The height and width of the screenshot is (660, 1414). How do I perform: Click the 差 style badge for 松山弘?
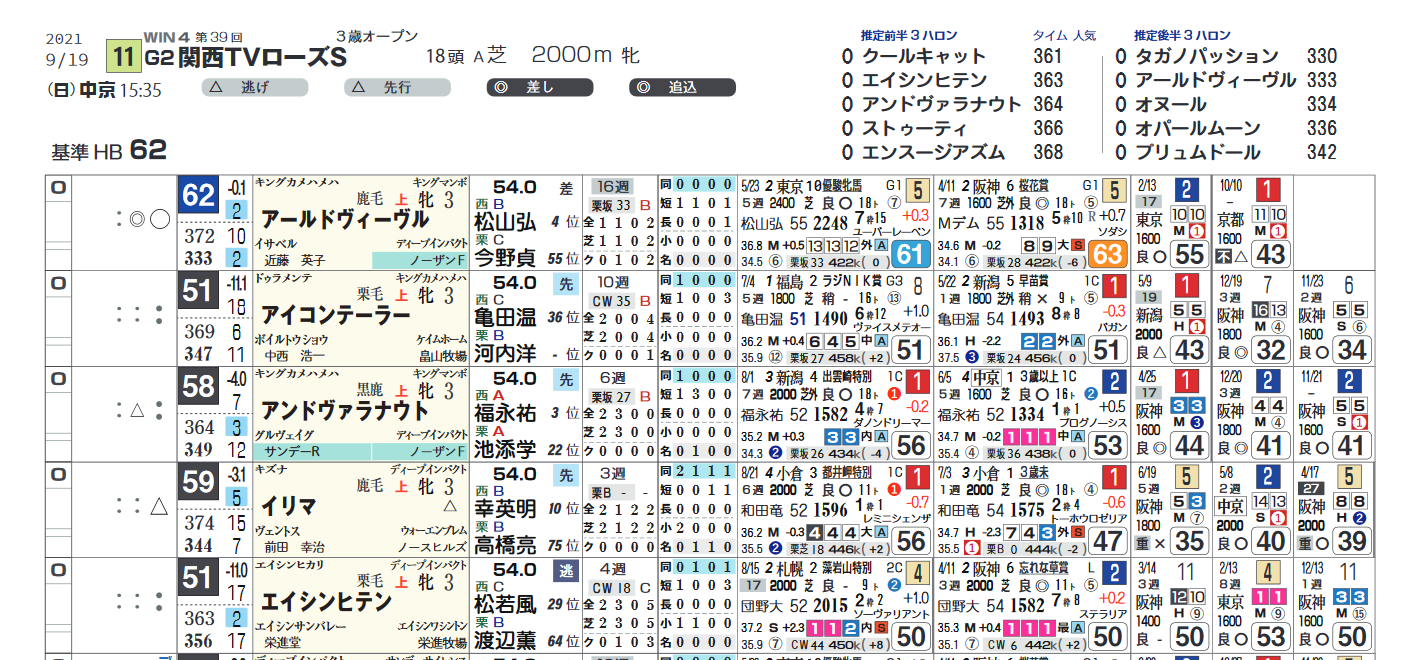click(565, 188)
